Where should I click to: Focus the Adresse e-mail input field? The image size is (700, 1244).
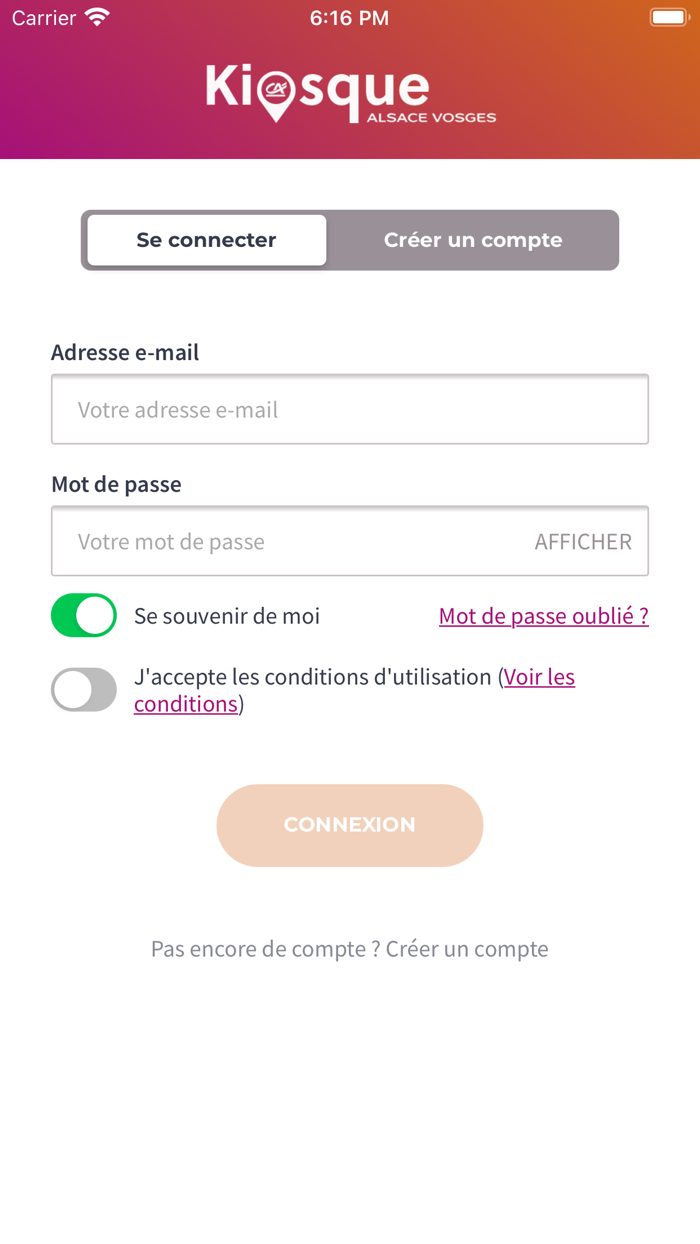tap(349, 410)
